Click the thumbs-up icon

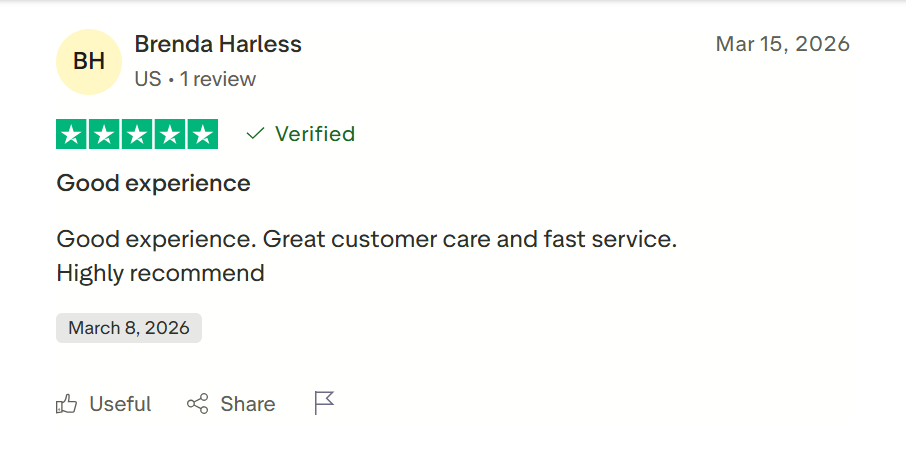pyautogui.click(x=67, y=404)
